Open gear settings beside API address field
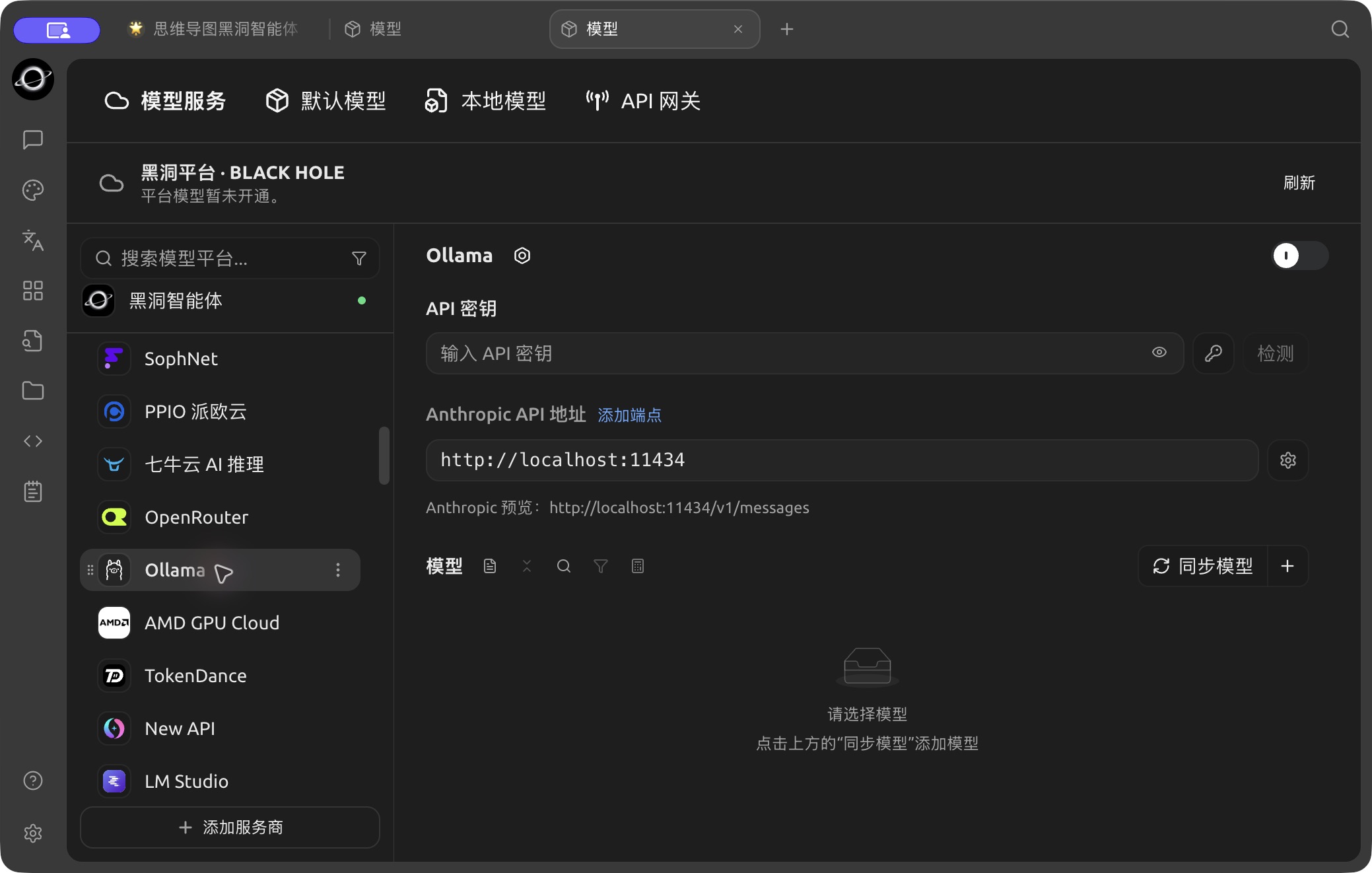Viewport: 1372px width, 873px height. coord(1288,460)
